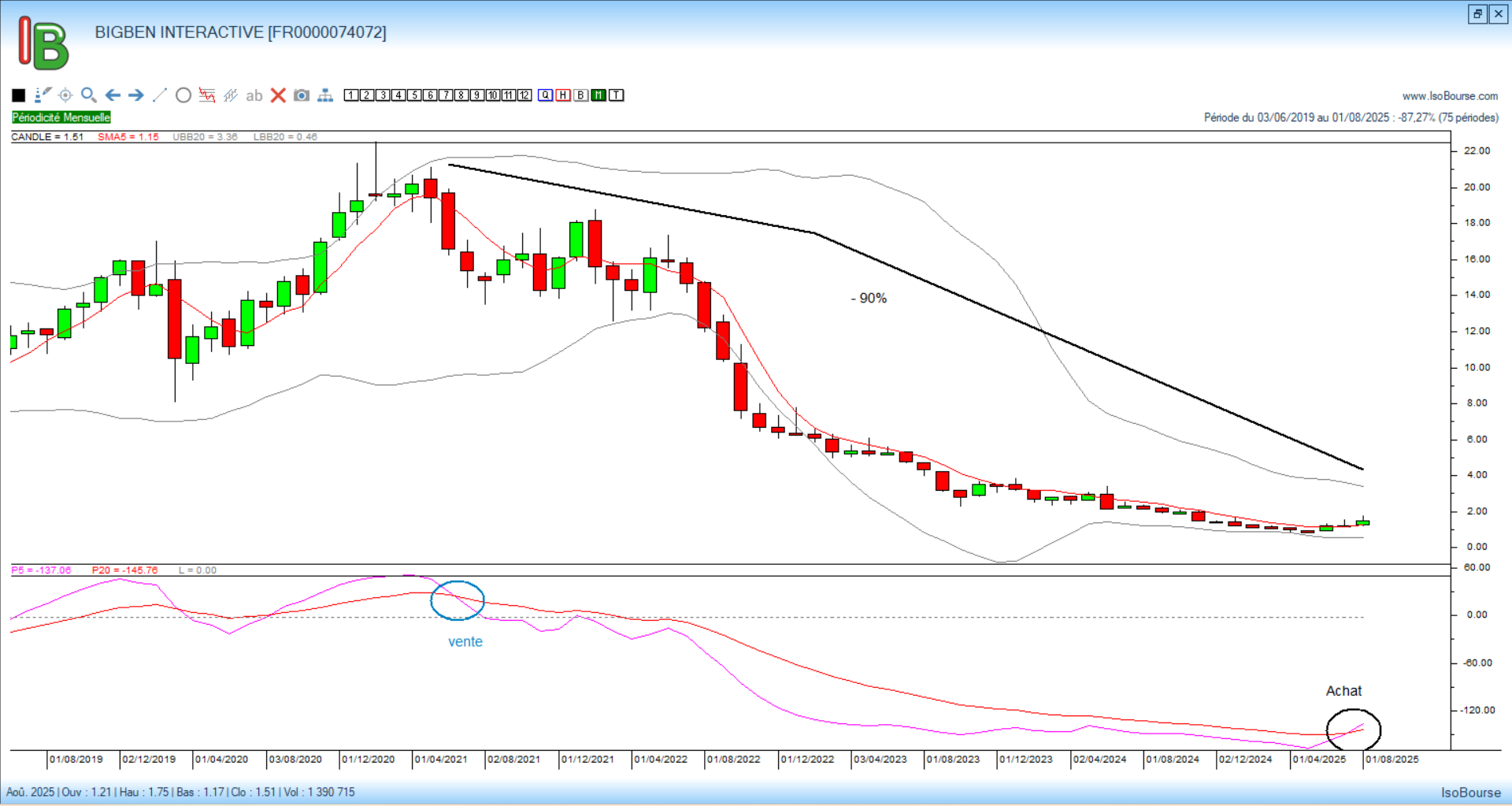Screen dimensions: 1512x806
Task: Choose period box 4
Action: pos(398,95)
